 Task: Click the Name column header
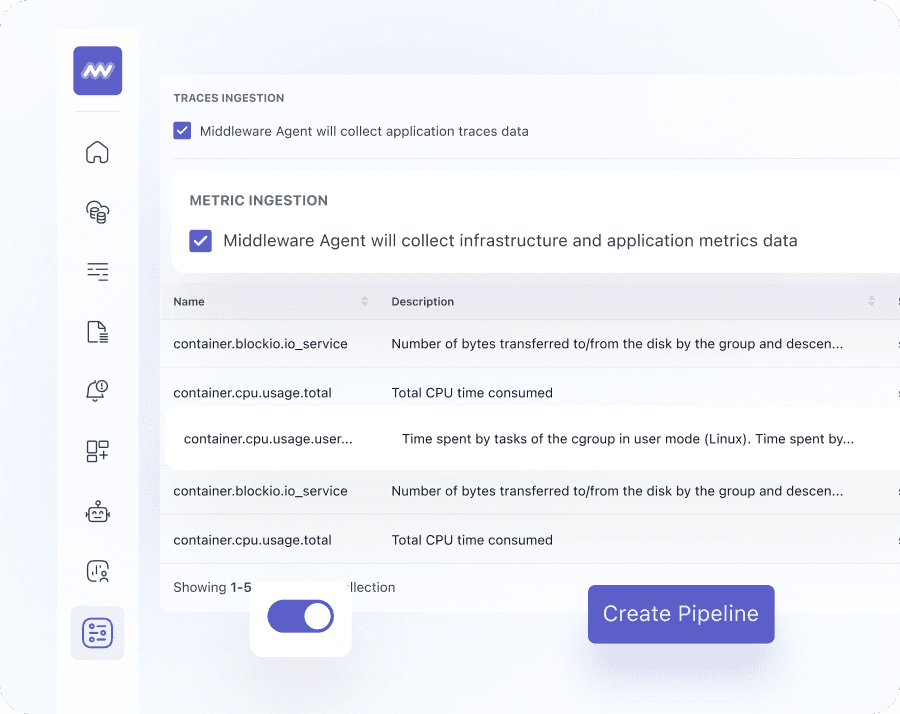(189, 301)
